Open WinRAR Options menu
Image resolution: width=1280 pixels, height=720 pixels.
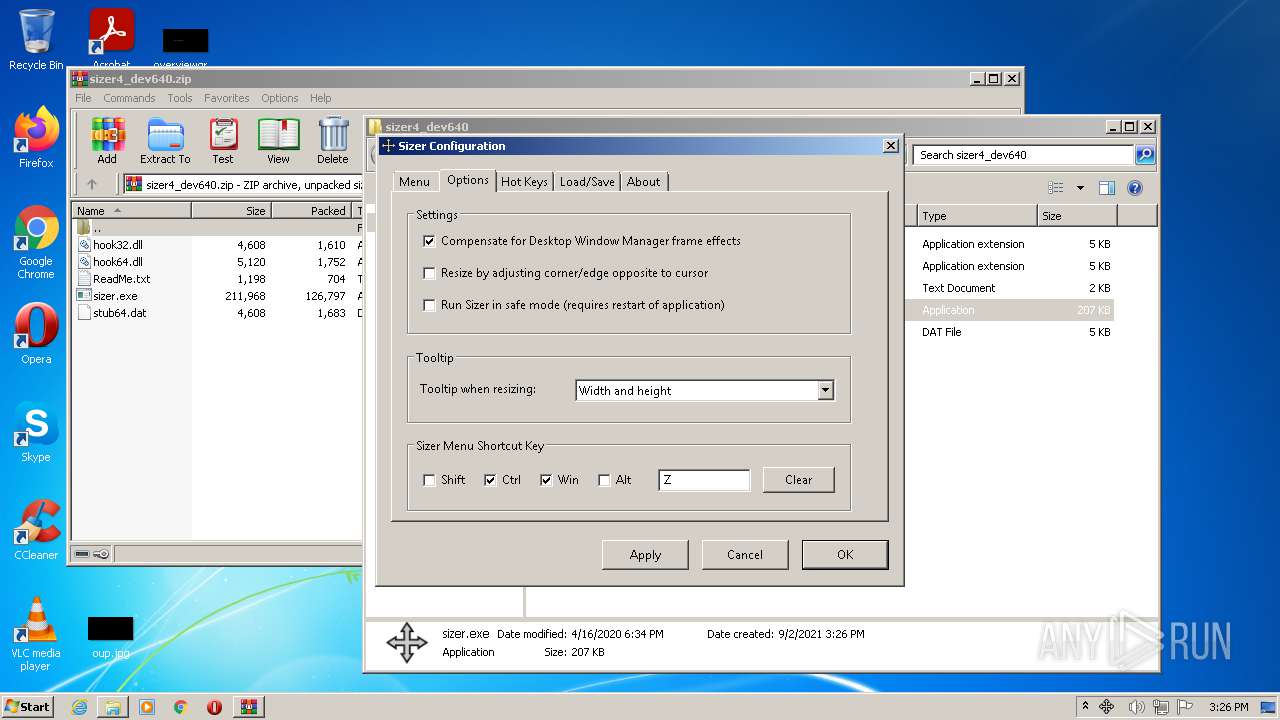tap(280, 98)
